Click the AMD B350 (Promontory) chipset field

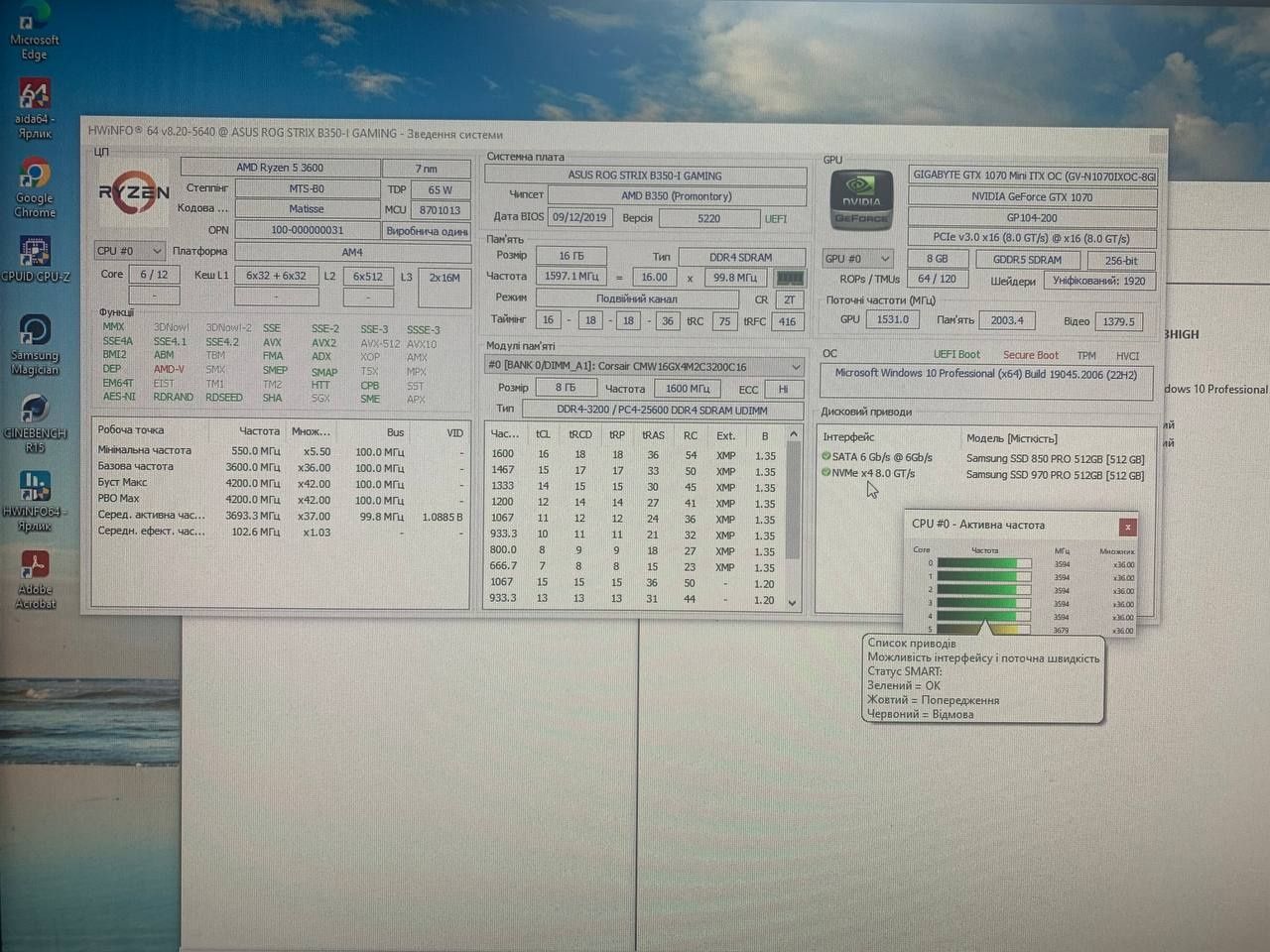coord(676,196)
